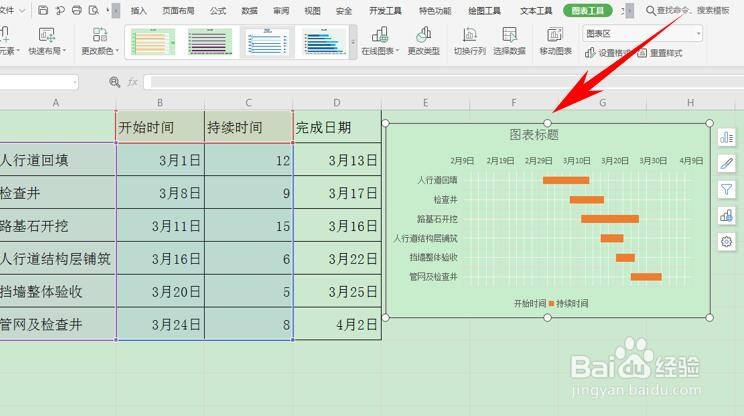Open the 绘图工具 tab
This screenshot has width=744, height=416.
[x=484, y=10]
